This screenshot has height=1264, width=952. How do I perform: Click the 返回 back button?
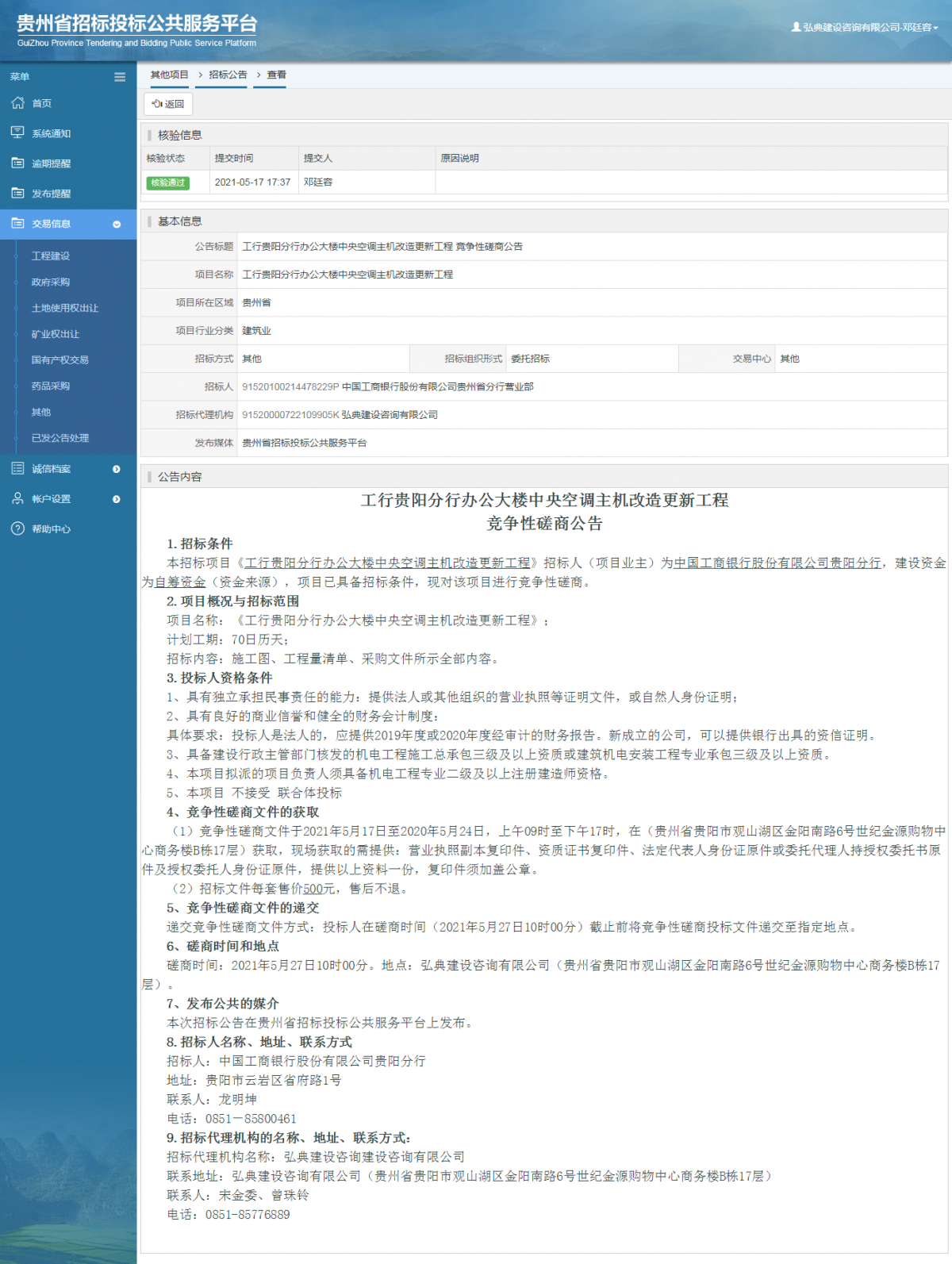pos(168,104)
